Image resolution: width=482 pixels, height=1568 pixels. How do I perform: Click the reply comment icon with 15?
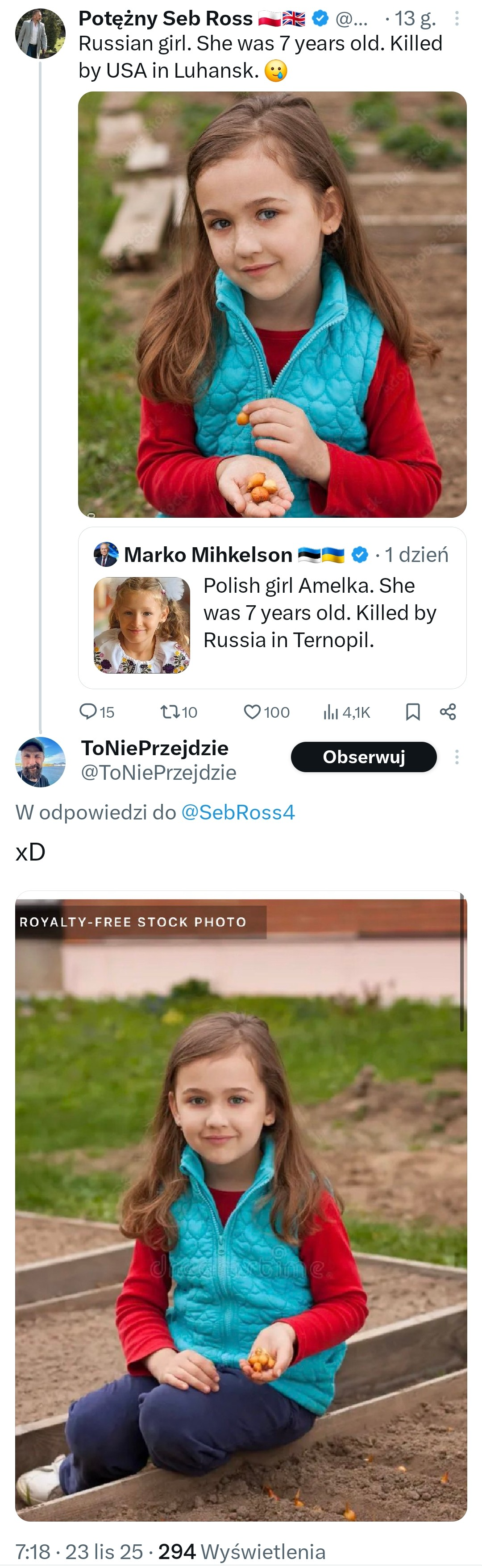89,711
